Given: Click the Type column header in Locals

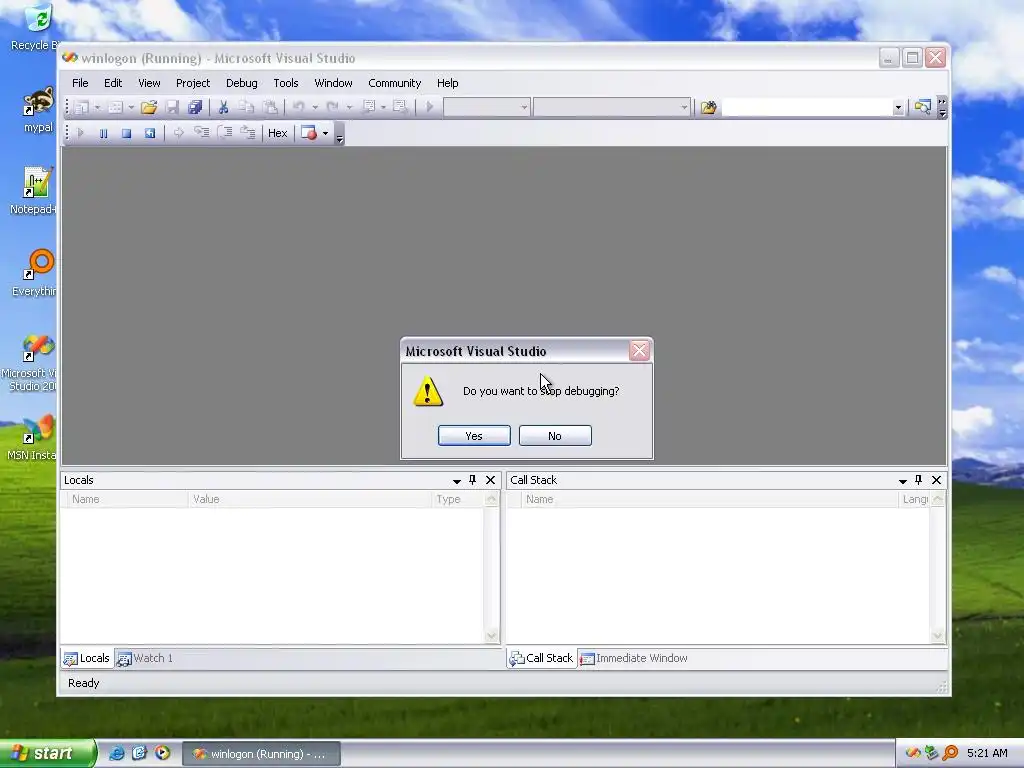Looking at the screenshot, I should click(x=458, y=499).
